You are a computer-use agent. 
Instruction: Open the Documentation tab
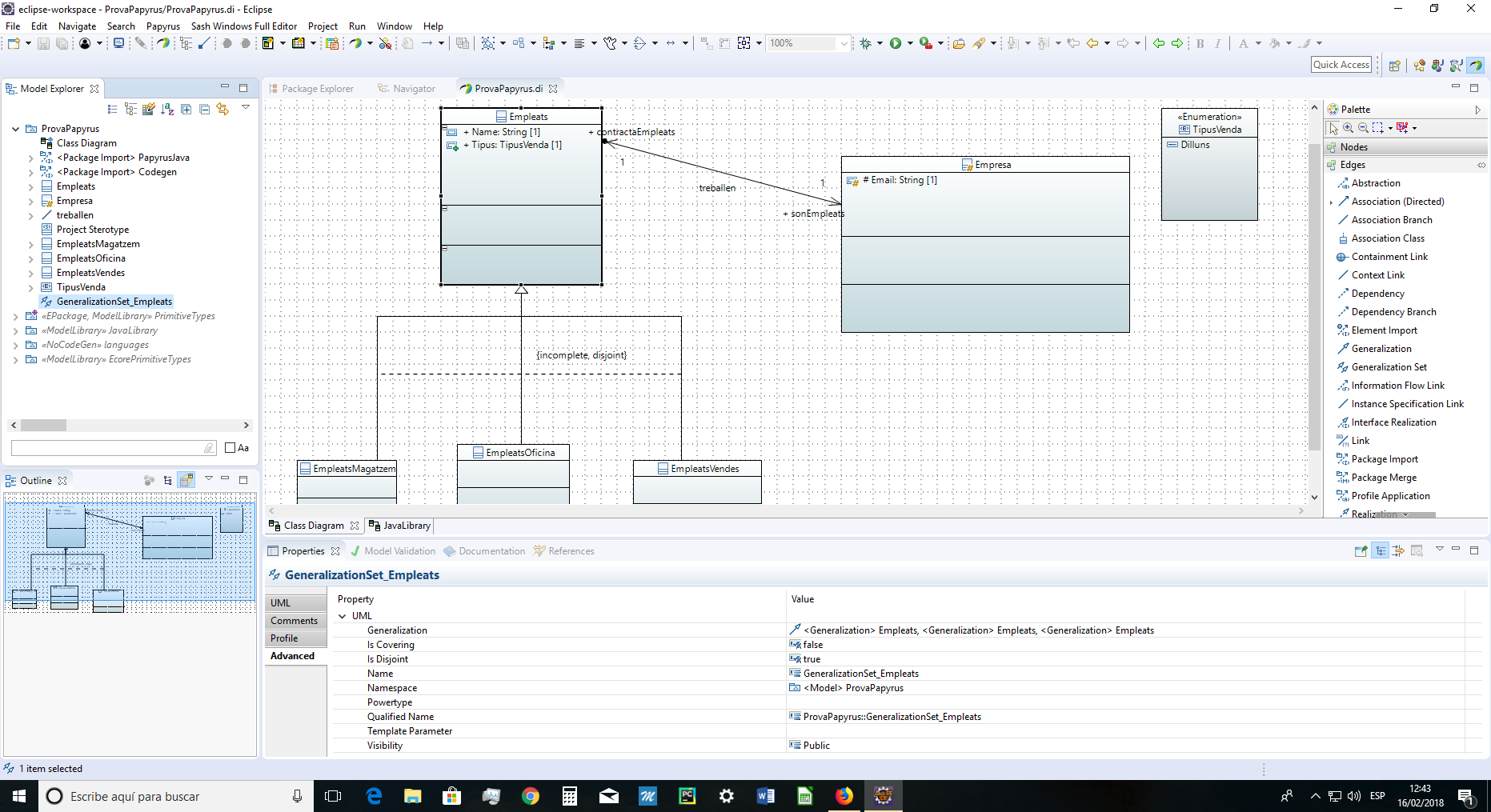click(x=485, y=551)
